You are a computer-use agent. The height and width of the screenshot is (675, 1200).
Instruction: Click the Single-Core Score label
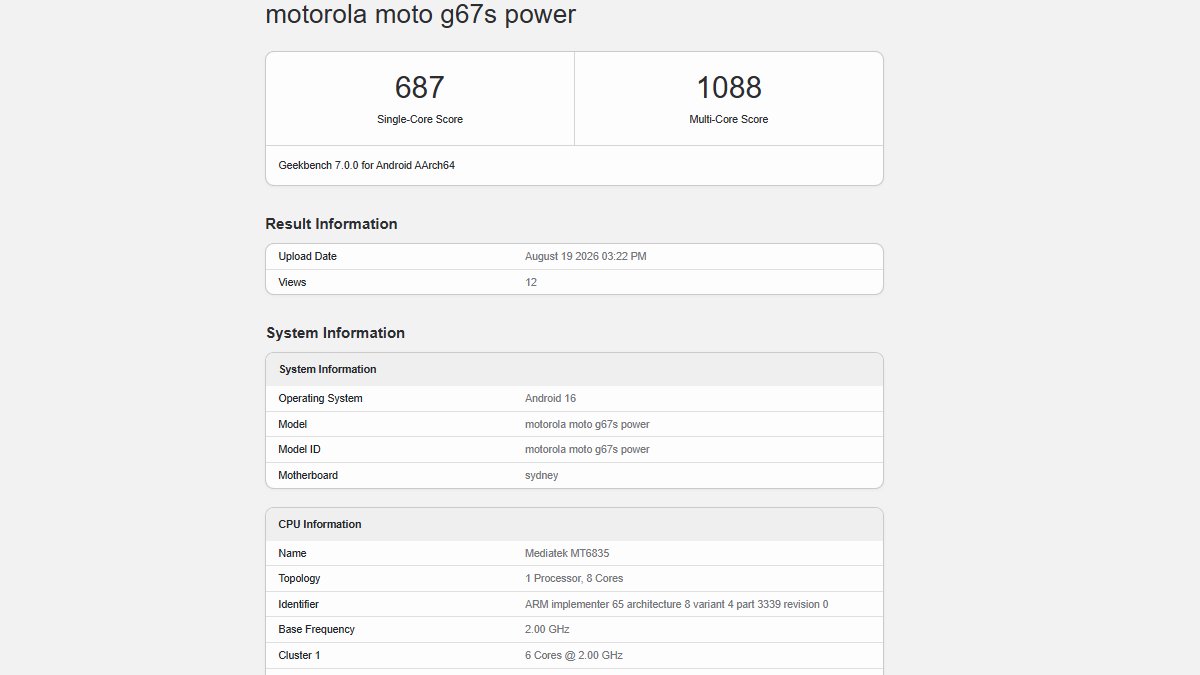(420, 119)
